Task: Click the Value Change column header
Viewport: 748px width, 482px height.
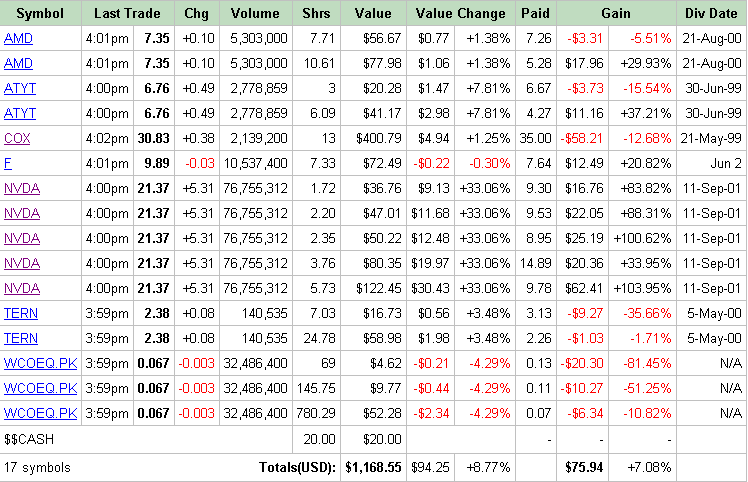Action: point(460,13)
